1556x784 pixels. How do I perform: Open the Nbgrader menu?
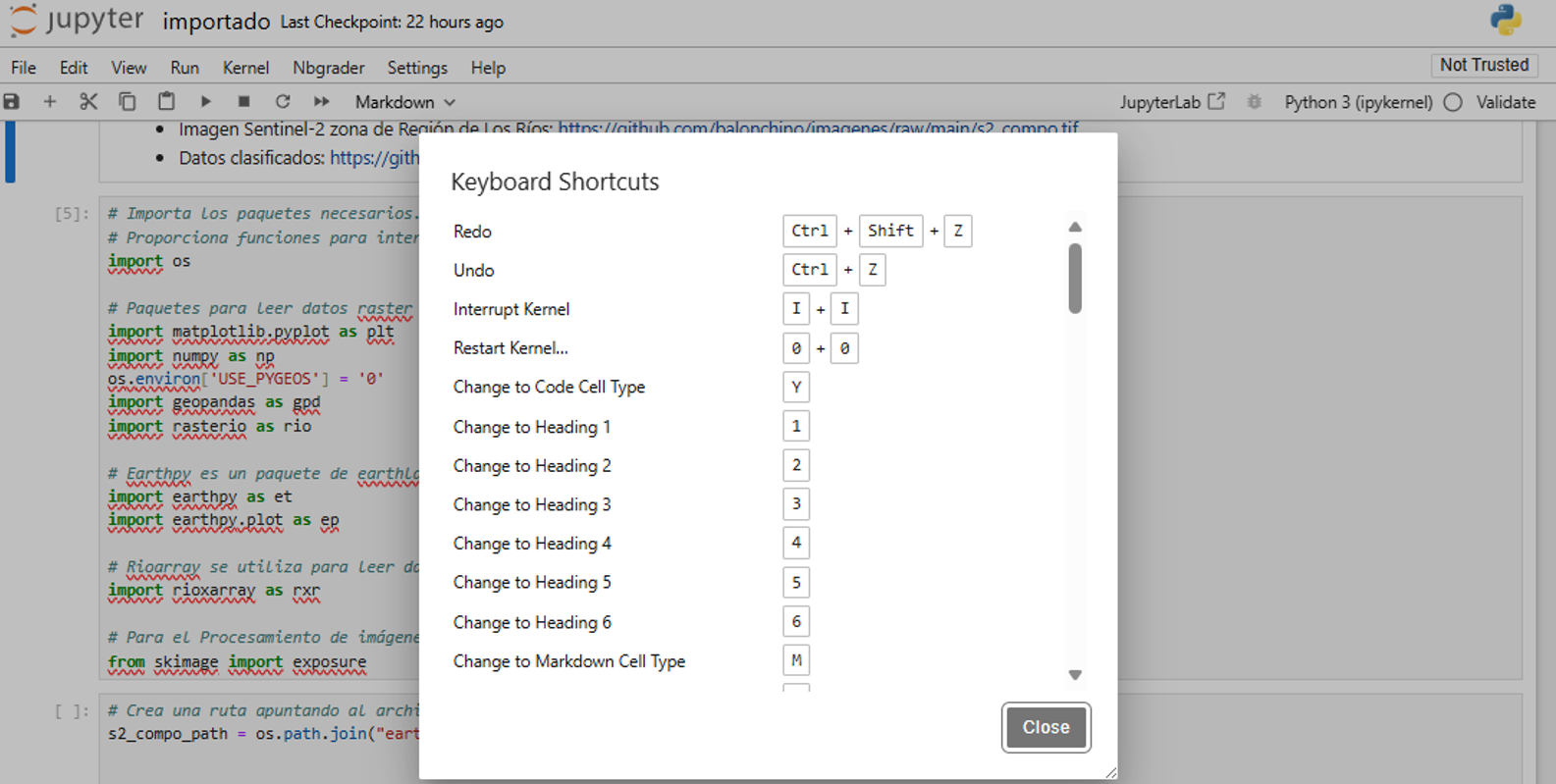pos(328,68)
